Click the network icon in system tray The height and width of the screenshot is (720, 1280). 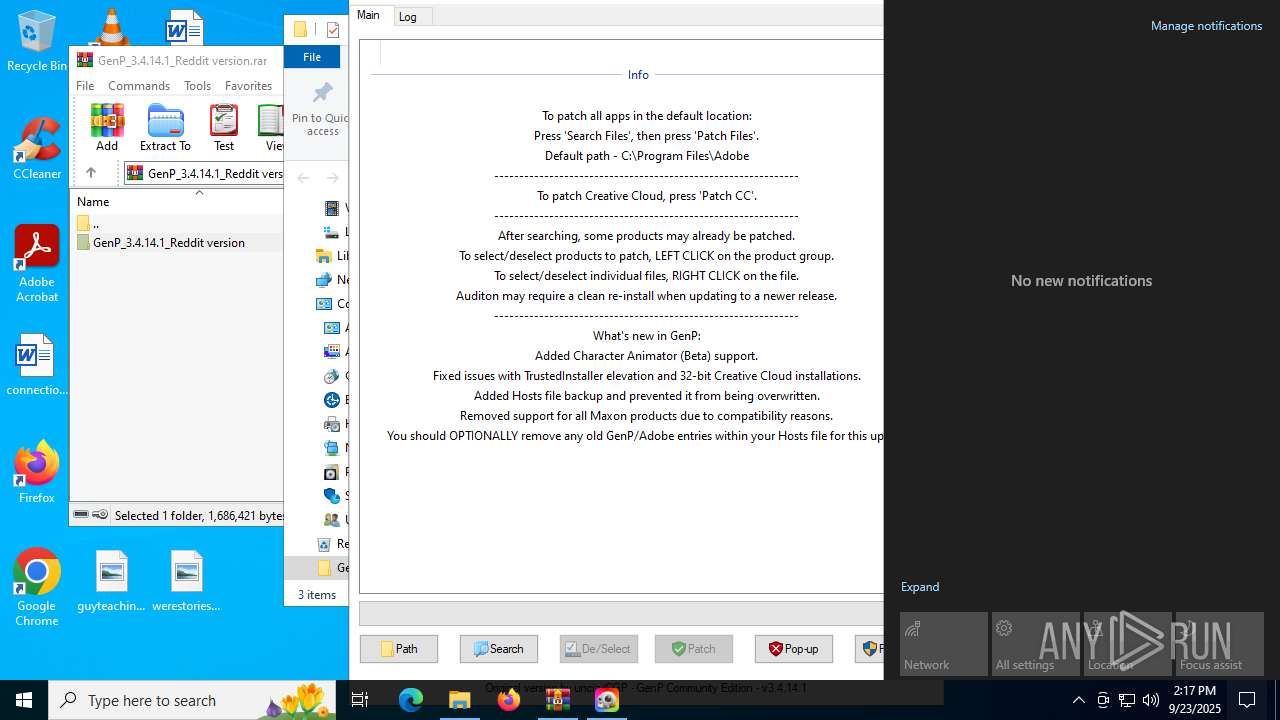tap(1127, 700)
